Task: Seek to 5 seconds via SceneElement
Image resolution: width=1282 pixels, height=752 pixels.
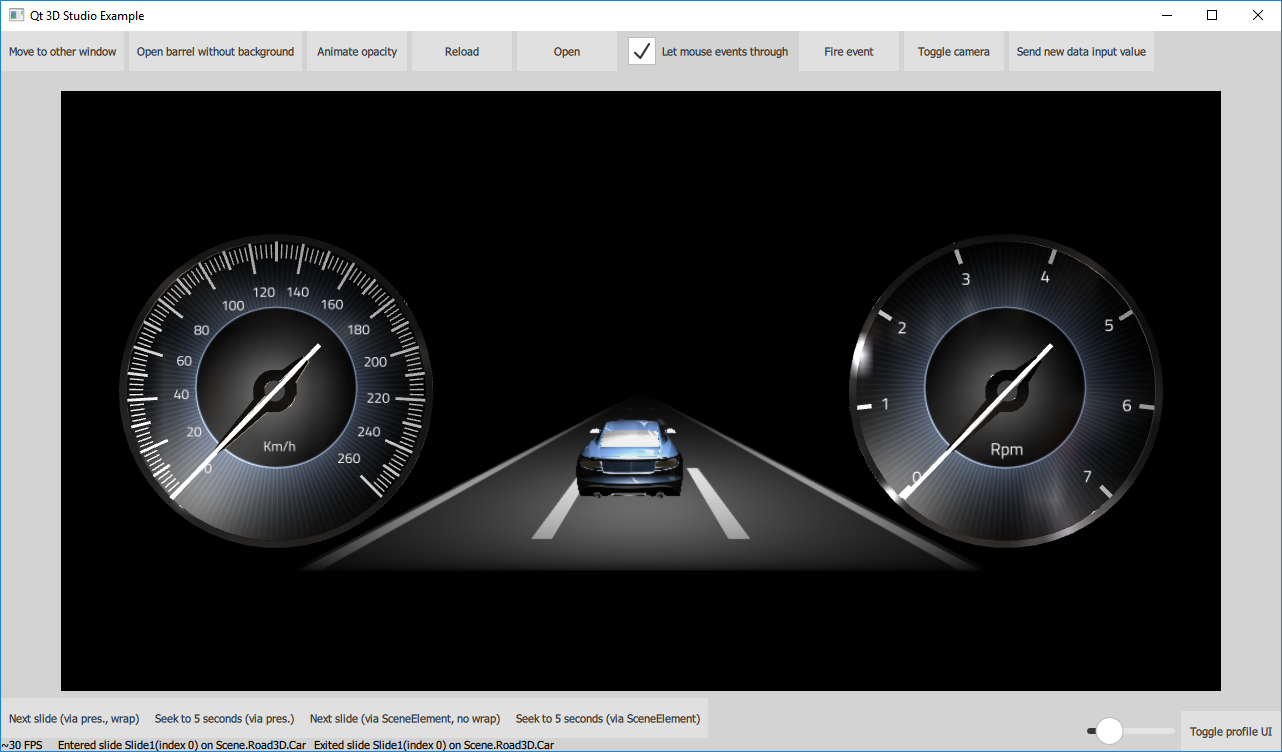Action: coord(607,718)
